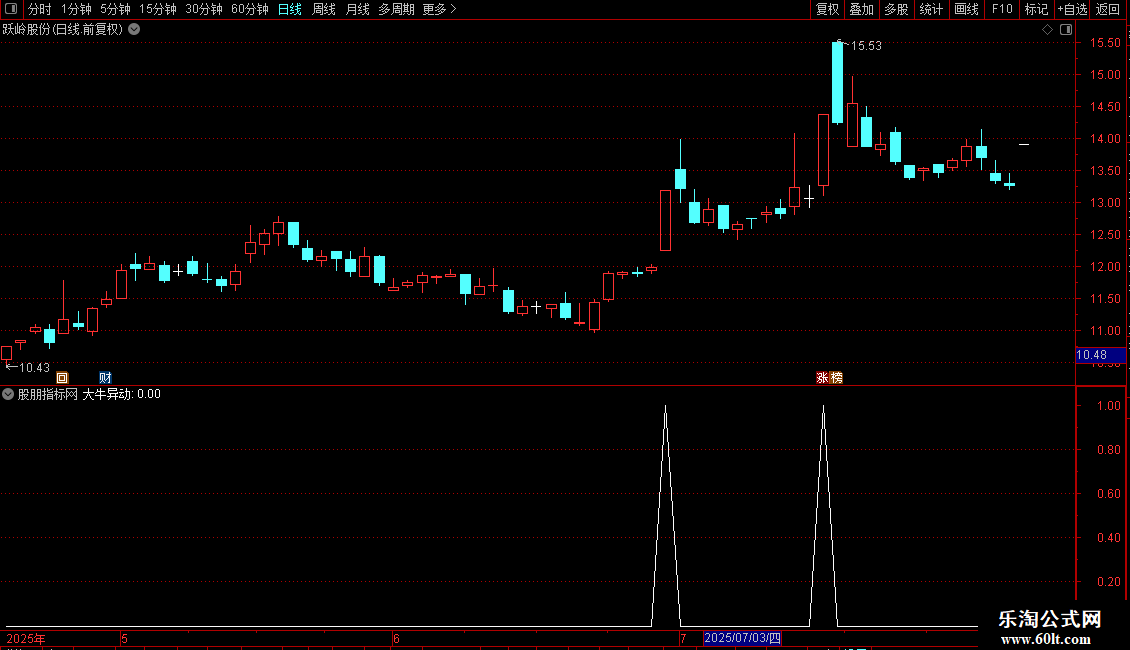
Task: Click the diamond icon at chart top-right
Action: (1047, 30)
